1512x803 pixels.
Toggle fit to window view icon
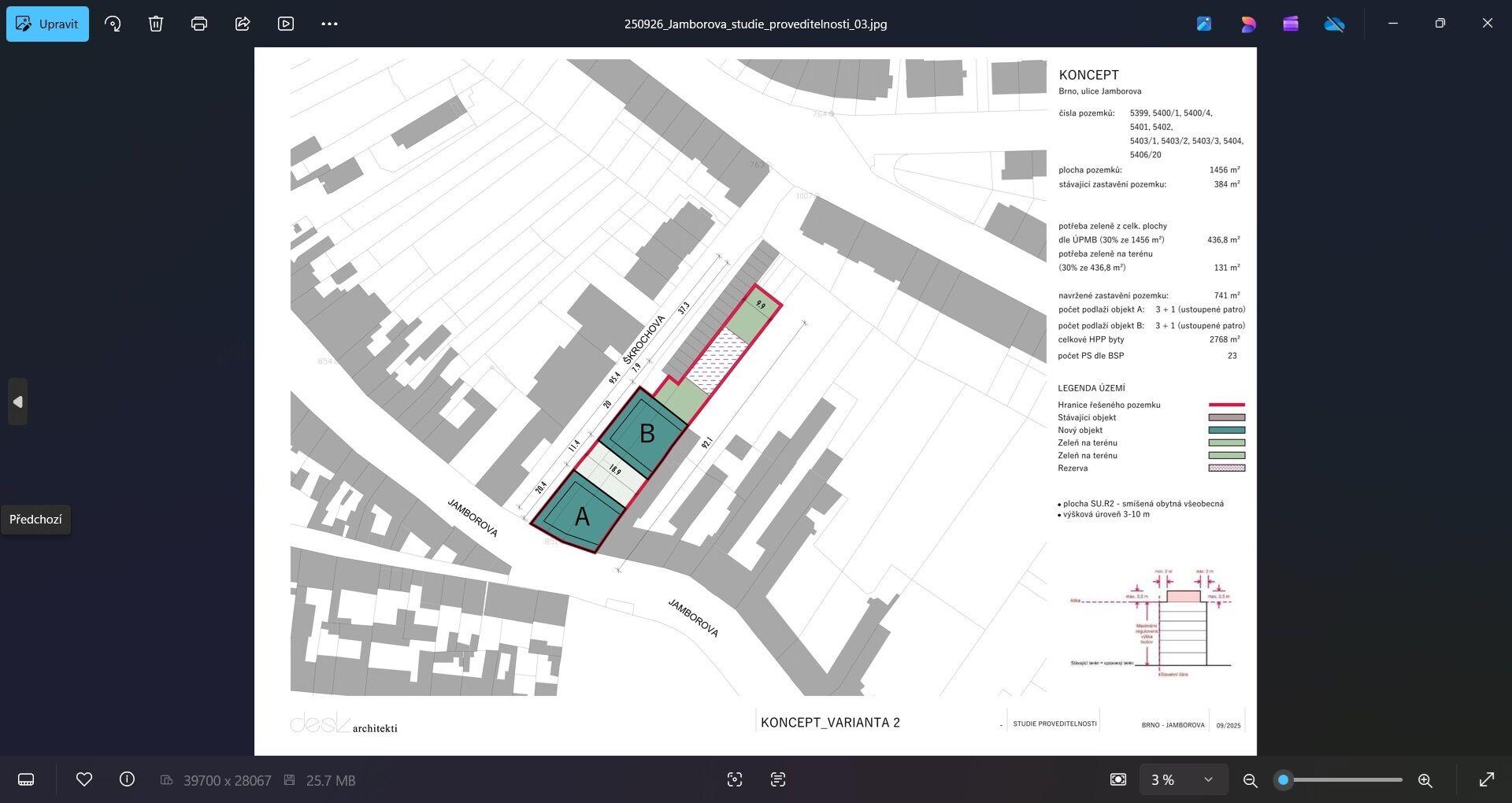click(x=1117, y=779)
